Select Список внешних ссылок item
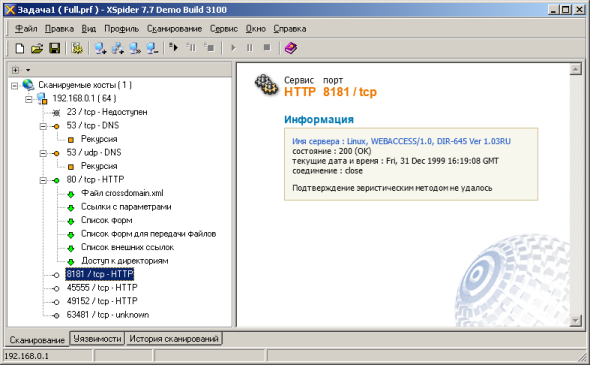 tap(127, 247)
